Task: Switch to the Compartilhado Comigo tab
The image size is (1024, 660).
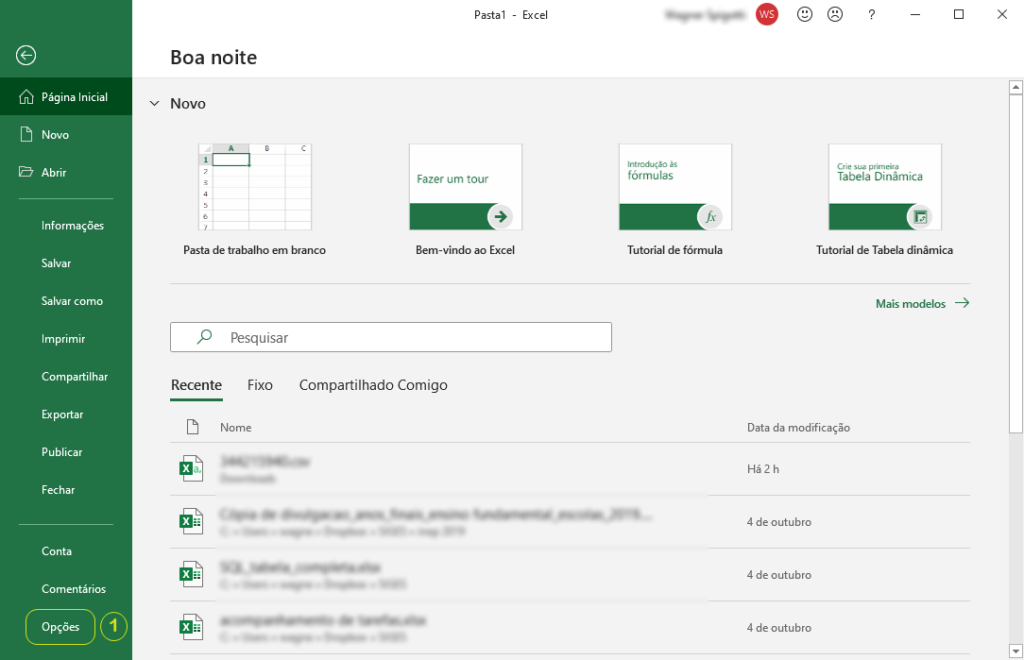Action: point(373,385)
